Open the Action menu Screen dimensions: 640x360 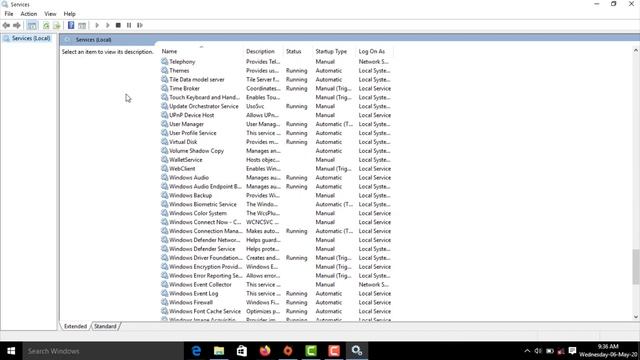(x=29, y=14)
